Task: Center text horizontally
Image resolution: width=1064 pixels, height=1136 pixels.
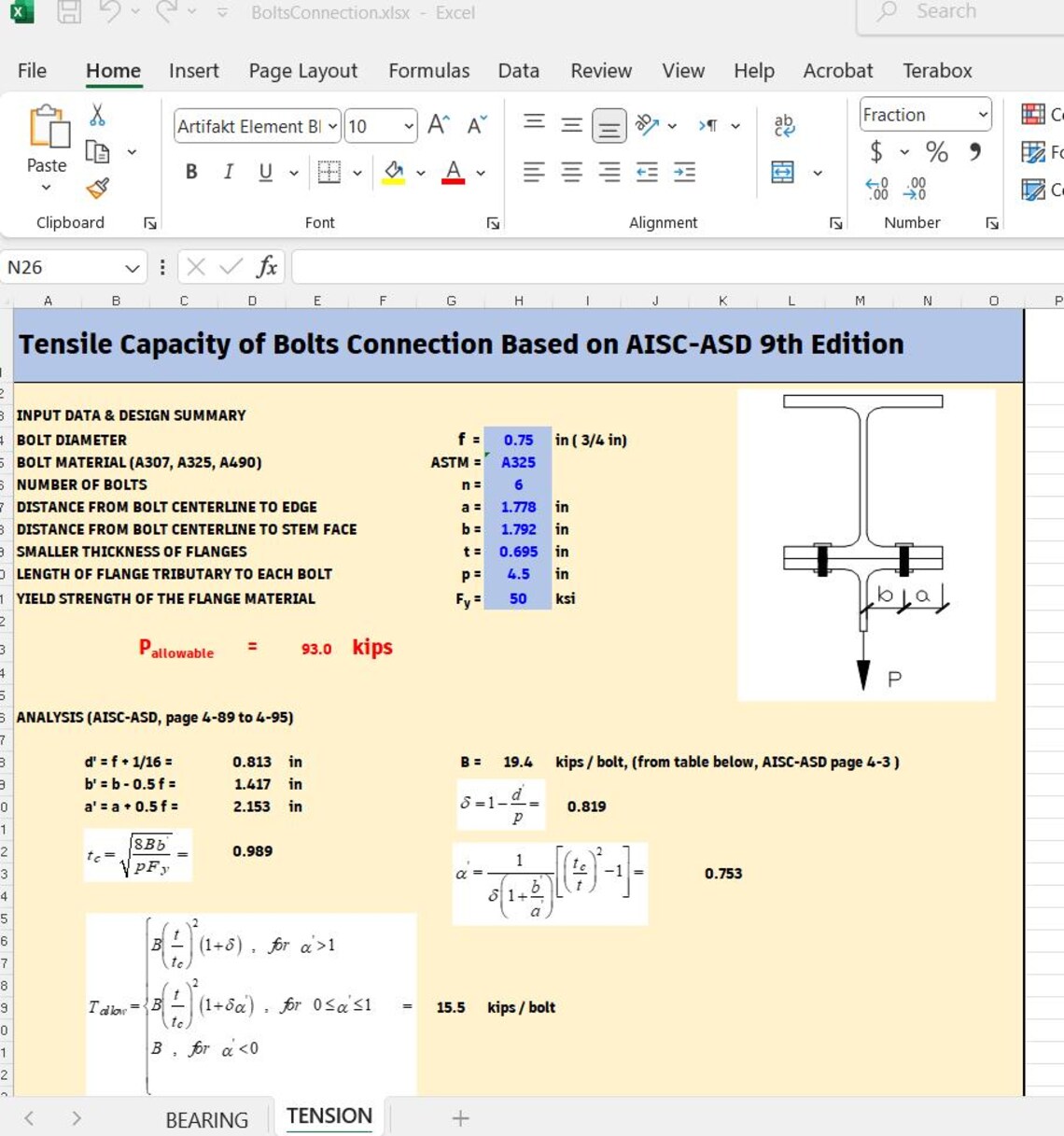Action: (571, 172)
